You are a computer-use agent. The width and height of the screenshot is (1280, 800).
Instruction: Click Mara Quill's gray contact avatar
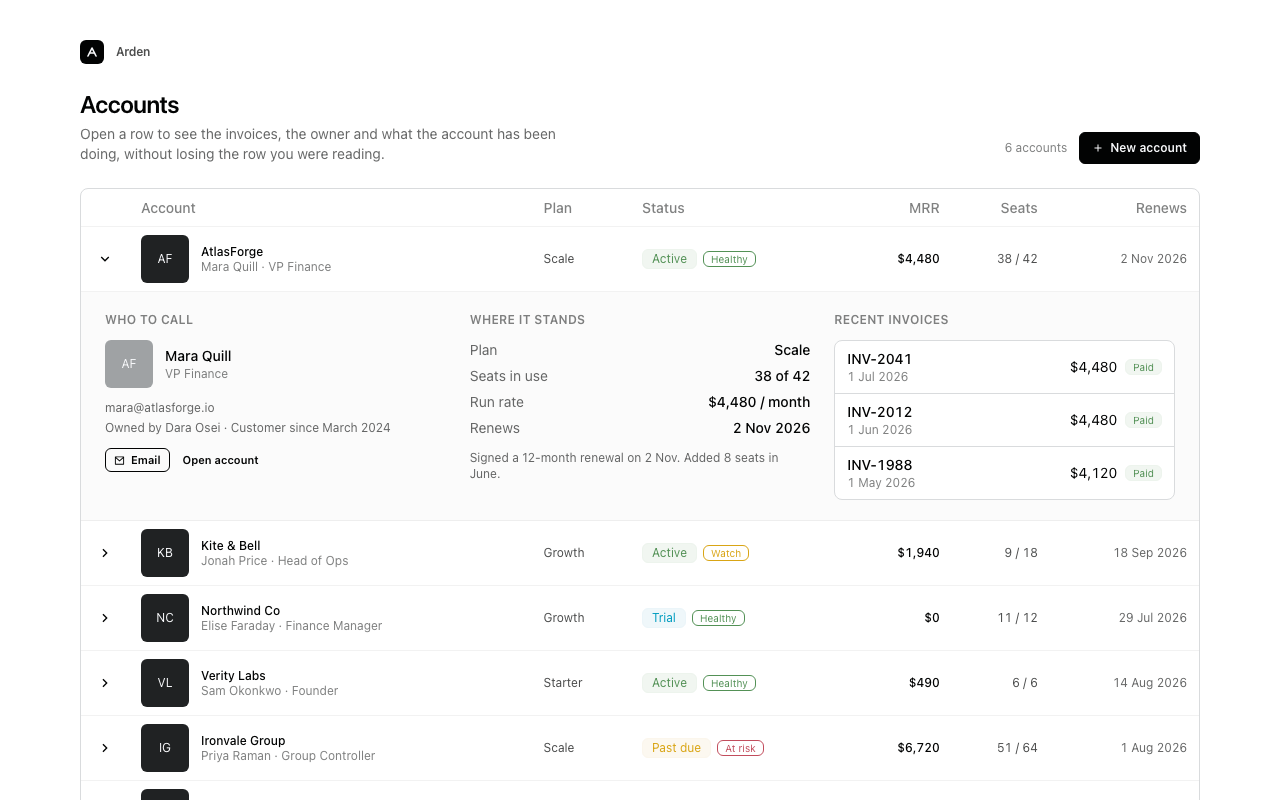(x=129, y=364)
